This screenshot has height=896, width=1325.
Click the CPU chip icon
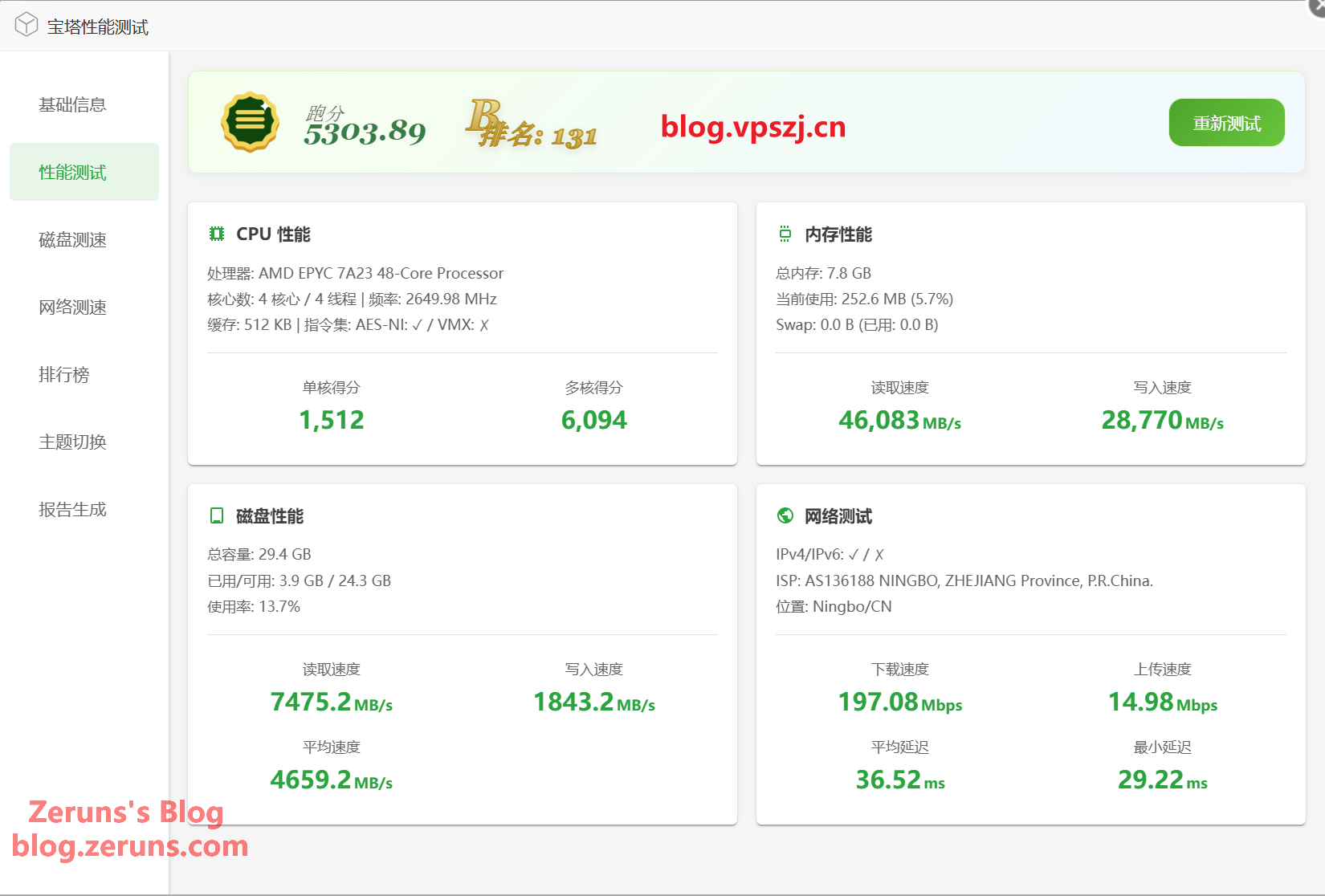click(x=217, y=234)
